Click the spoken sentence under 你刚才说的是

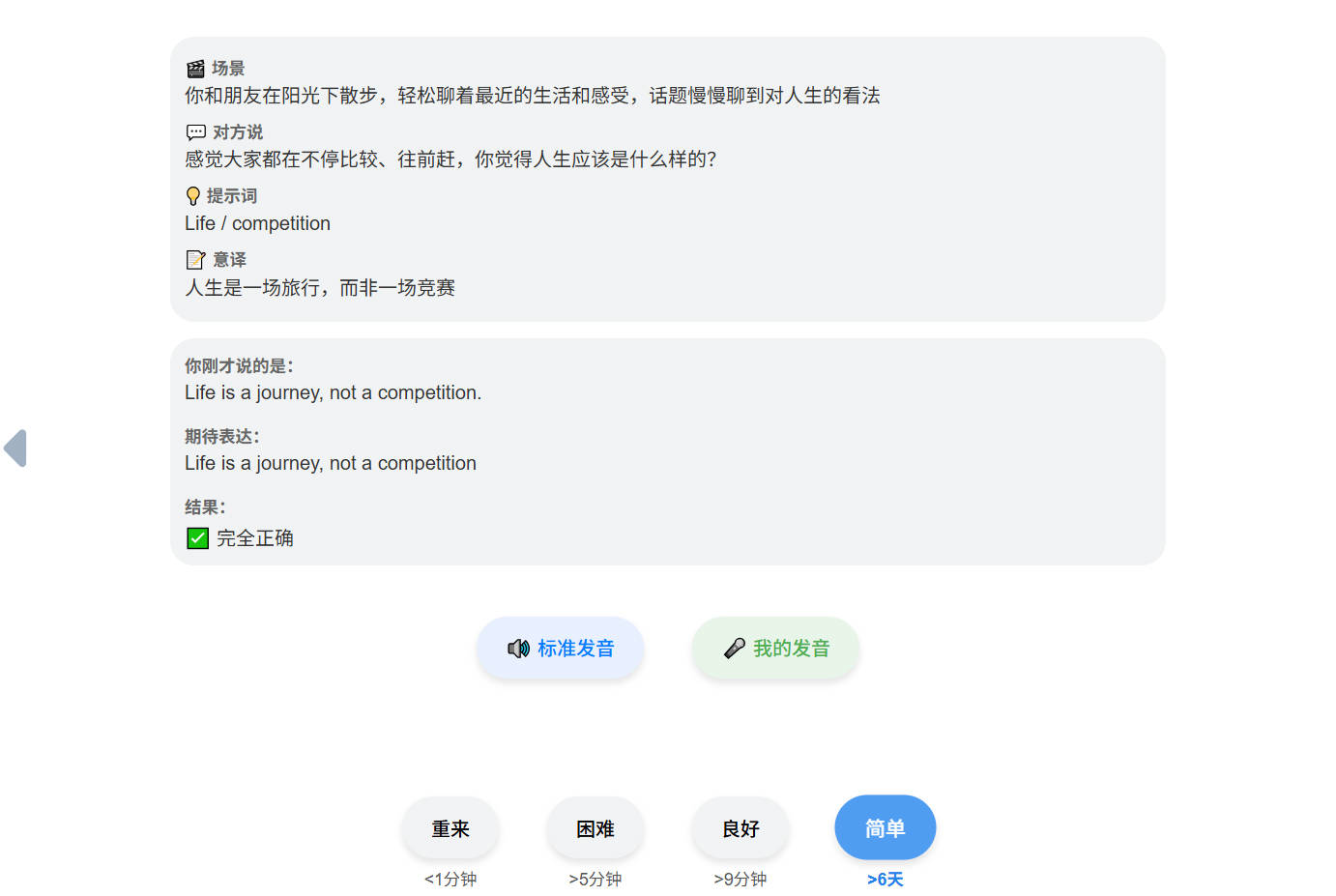(x=334, y=392)
